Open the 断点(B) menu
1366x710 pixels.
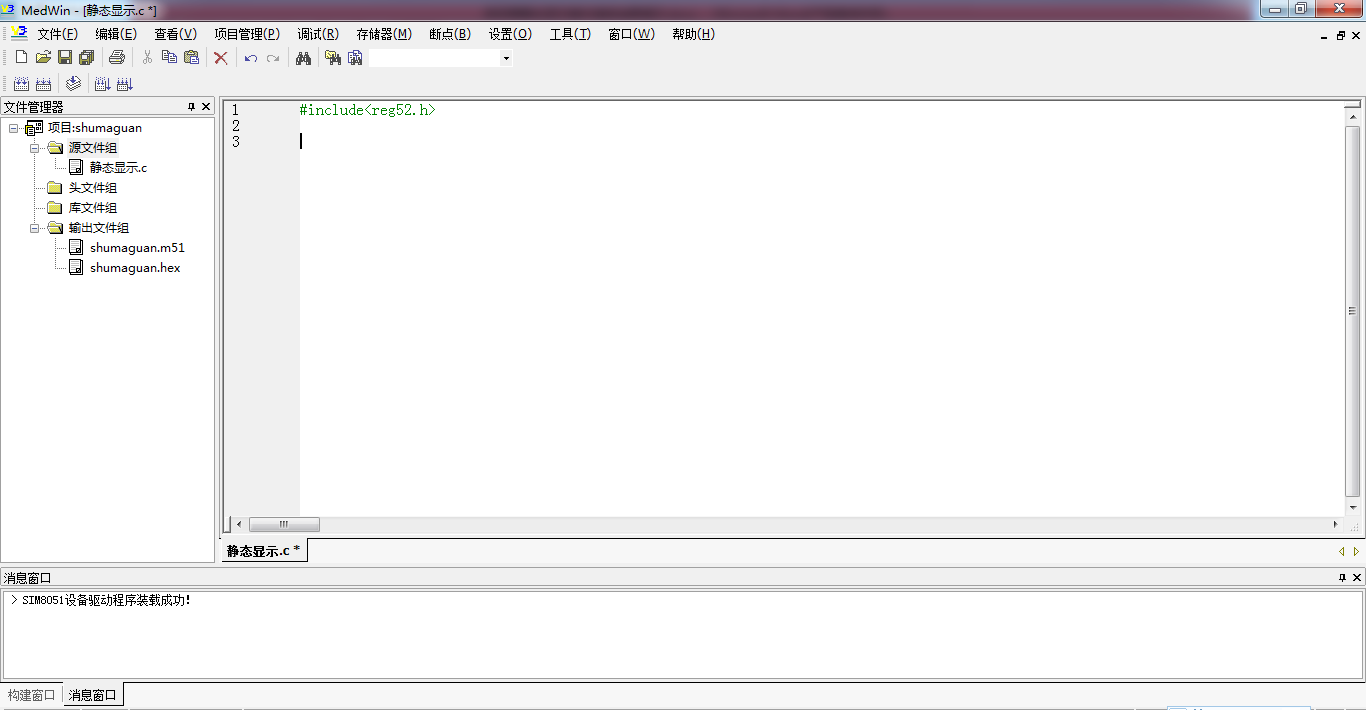pyautogui.click(x=450, y=34)
